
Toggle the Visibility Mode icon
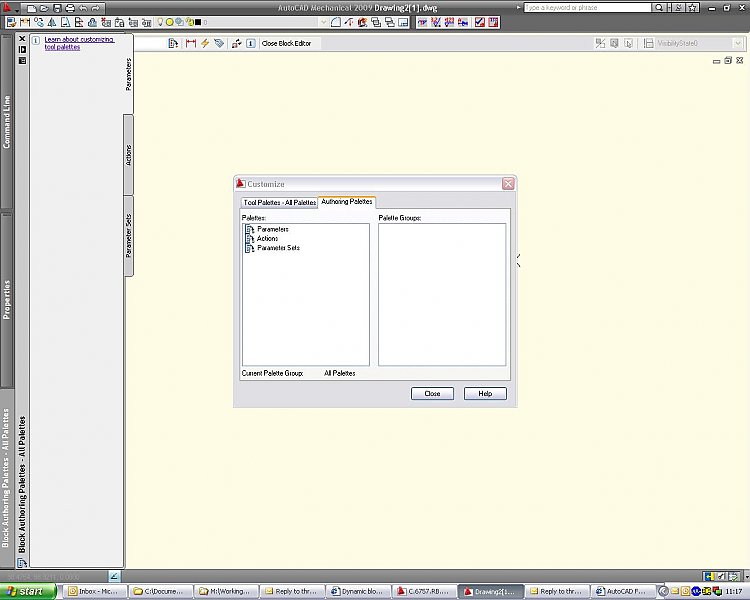pos(600,44)
